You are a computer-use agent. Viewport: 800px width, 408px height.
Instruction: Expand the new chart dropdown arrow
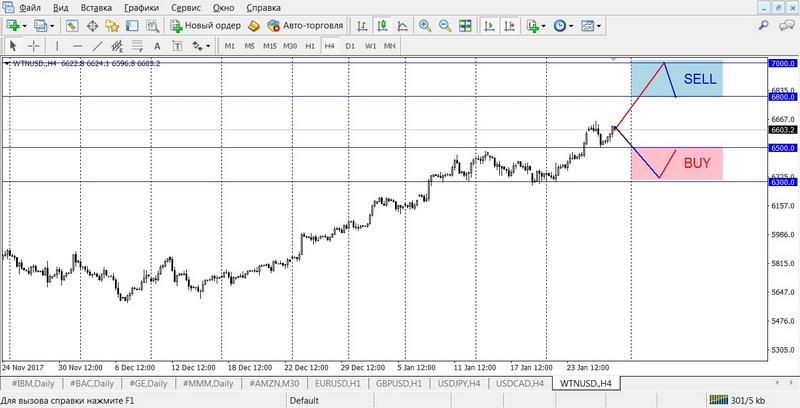26,25
